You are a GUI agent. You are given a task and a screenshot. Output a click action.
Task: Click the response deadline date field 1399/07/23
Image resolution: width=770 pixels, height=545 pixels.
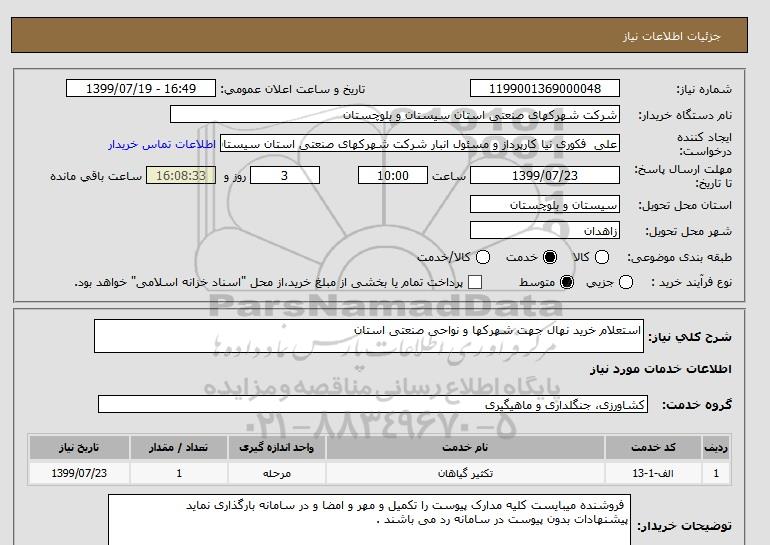point(545,175)
